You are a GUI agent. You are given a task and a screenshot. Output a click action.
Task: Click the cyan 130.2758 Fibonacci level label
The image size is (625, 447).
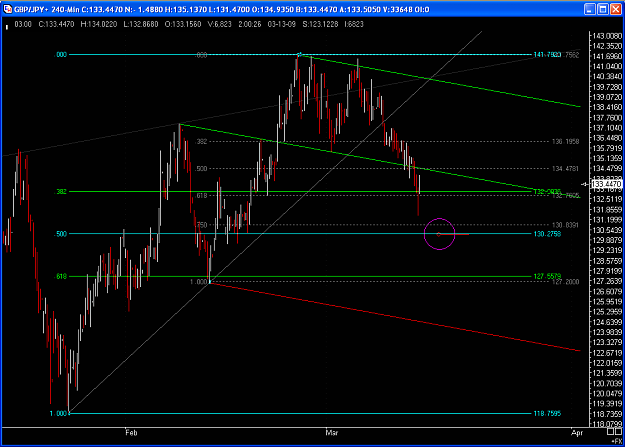click(547, 234)
